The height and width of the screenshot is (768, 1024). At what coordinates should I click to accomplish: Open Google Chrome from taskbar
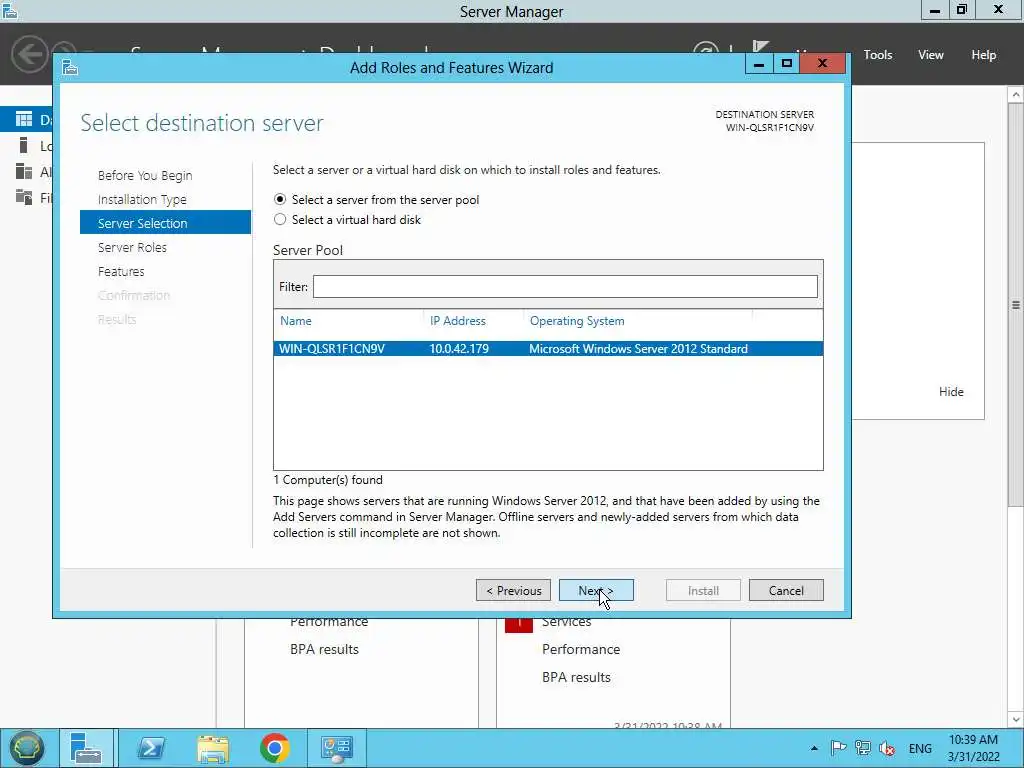274,748
